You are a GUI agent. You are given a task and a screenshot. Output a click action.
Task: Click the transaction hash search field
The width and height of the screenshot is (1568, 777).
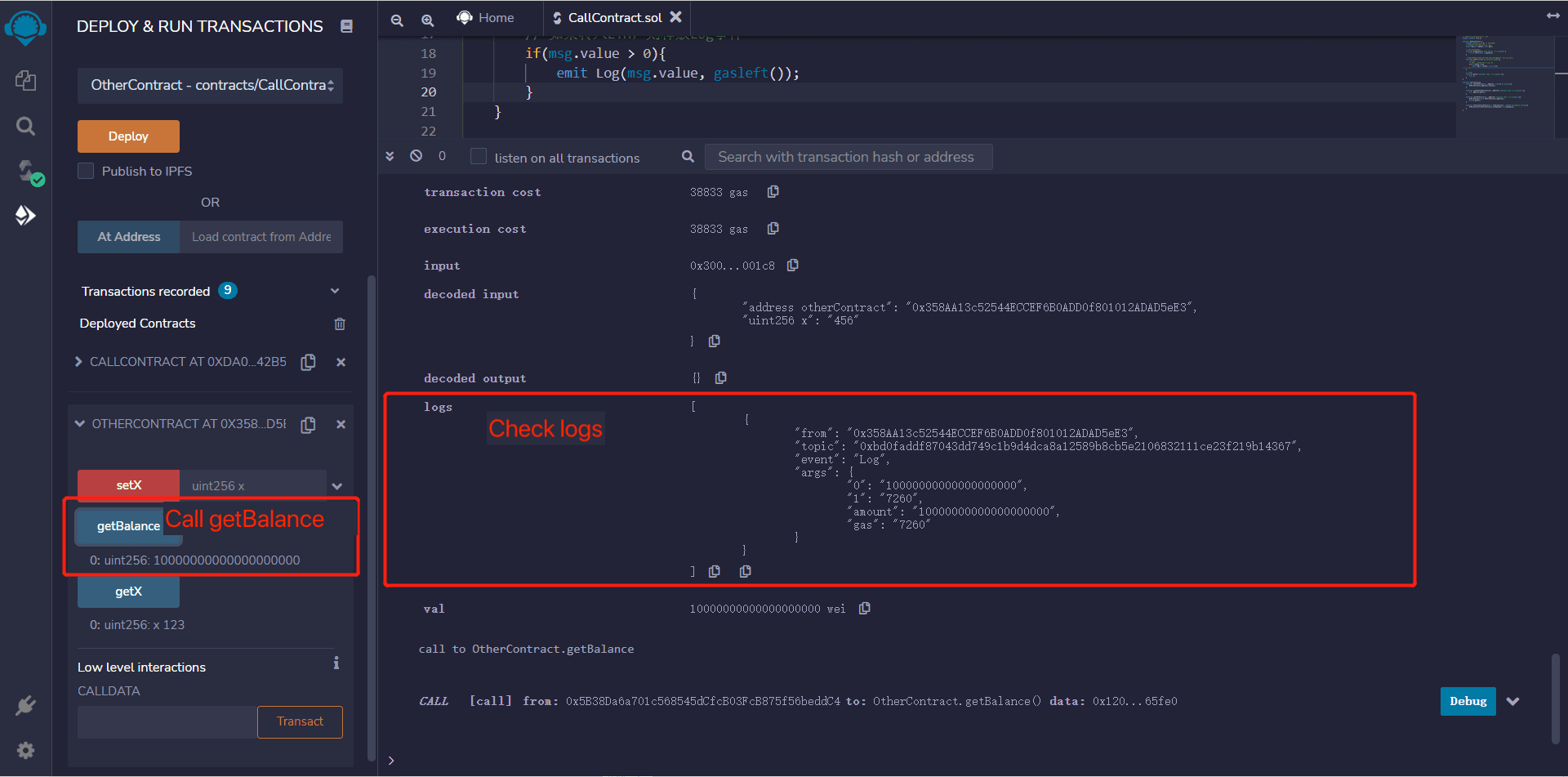[848, 157]
